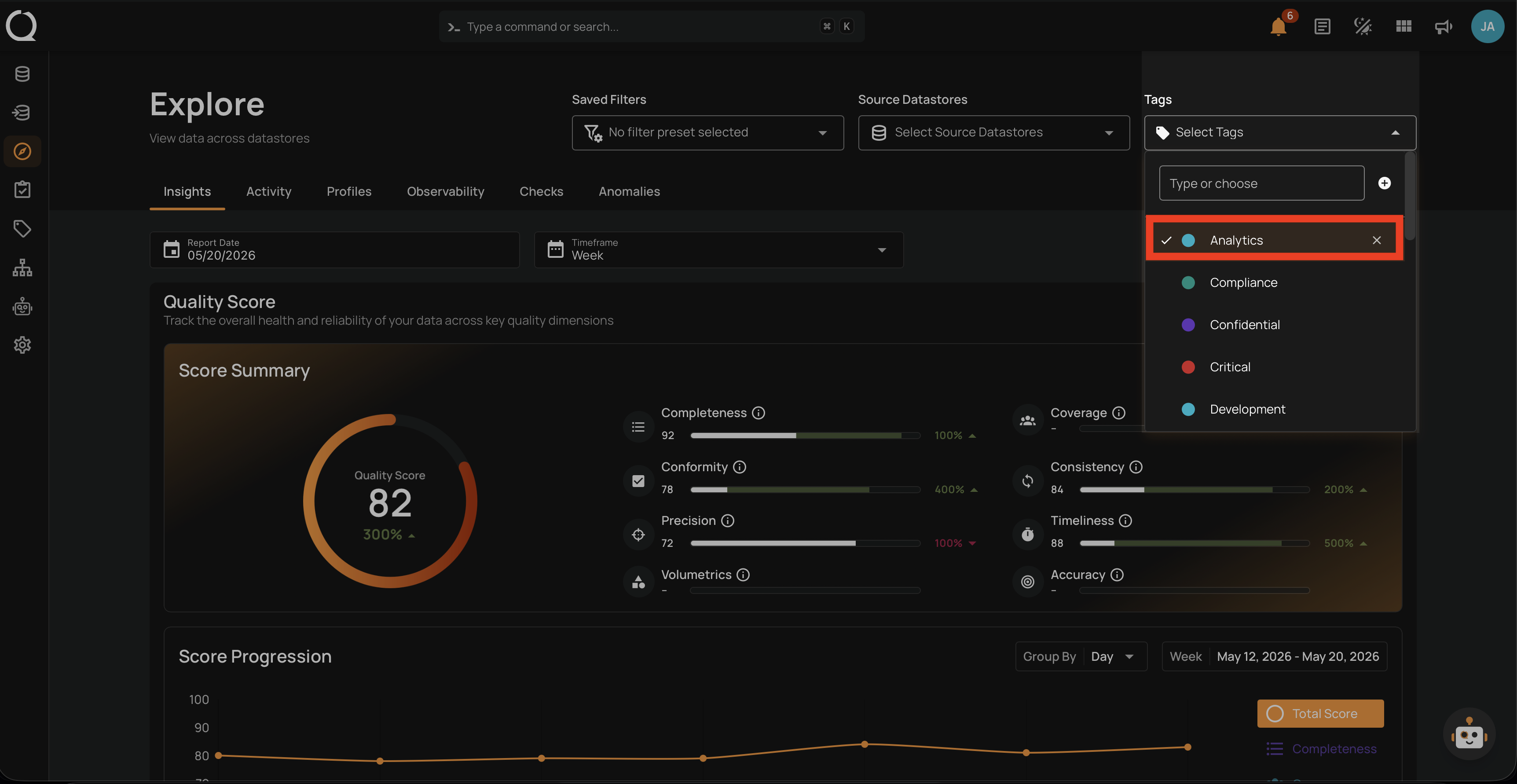Open the Select Source Datastores dropdown

pos(993,132)
